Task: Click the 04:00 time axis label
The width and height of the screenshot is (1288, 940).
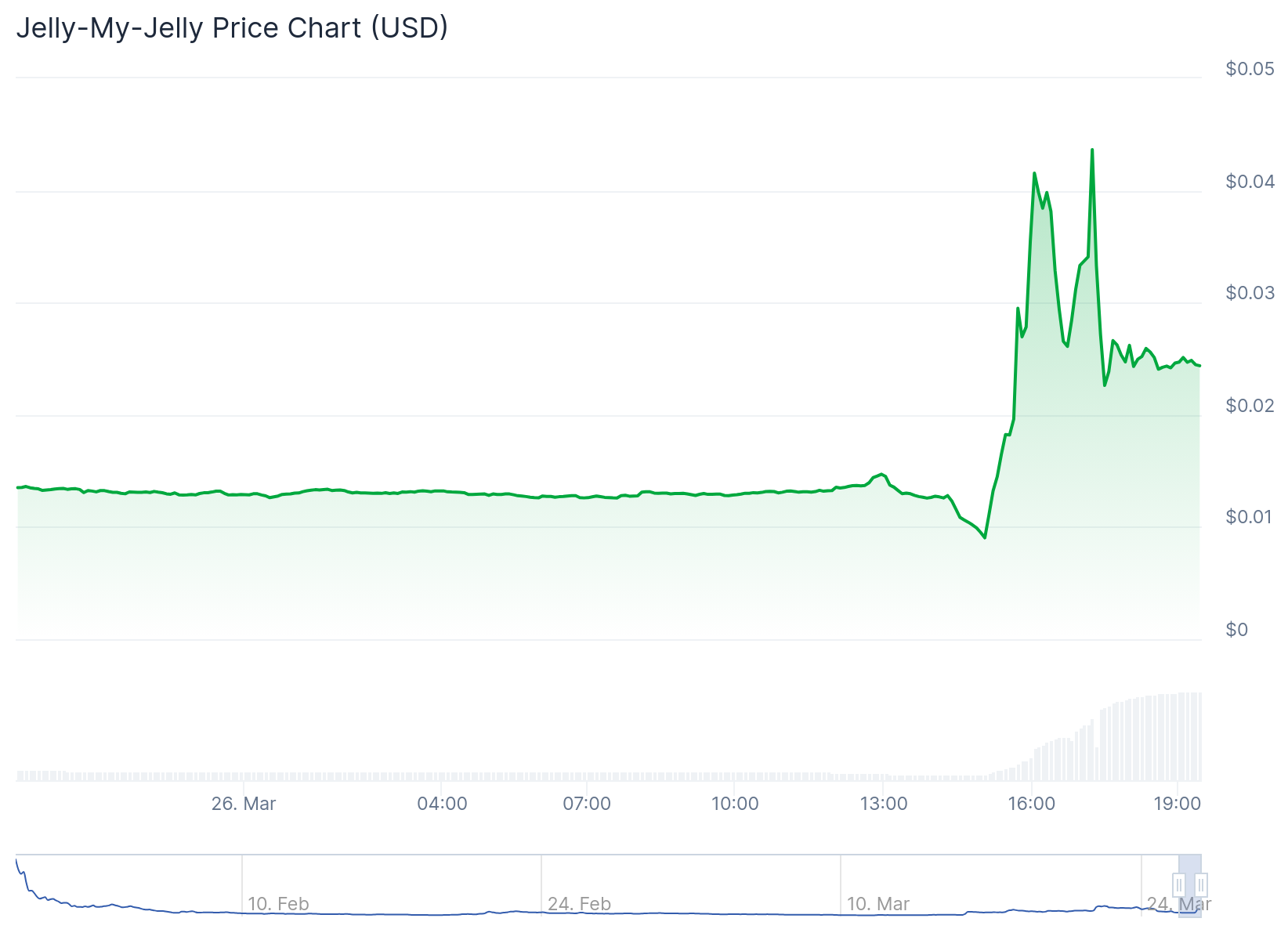Action: pos(442,804)
